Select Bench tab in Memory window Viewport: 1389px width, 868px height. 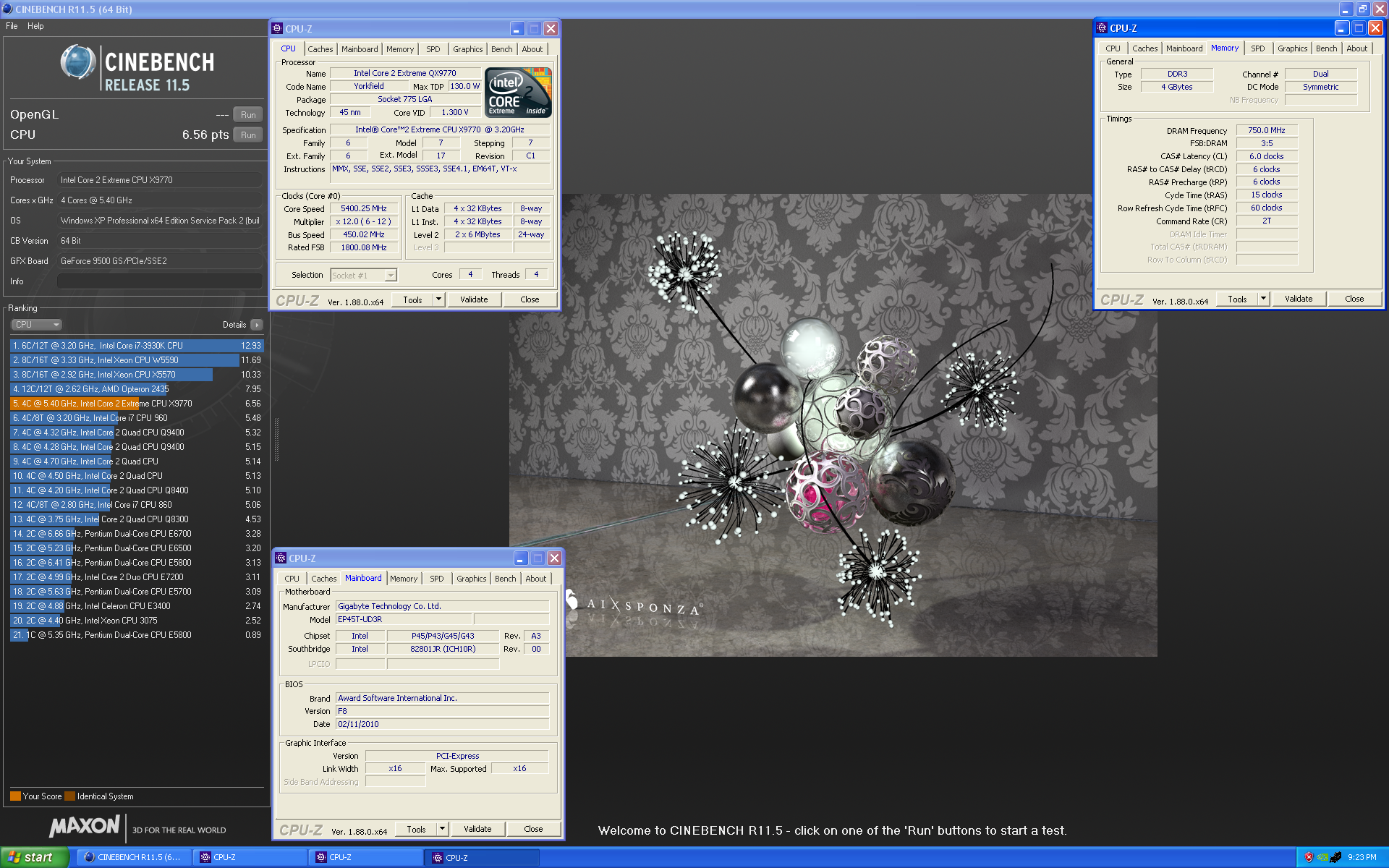[x=1327, y=48]
